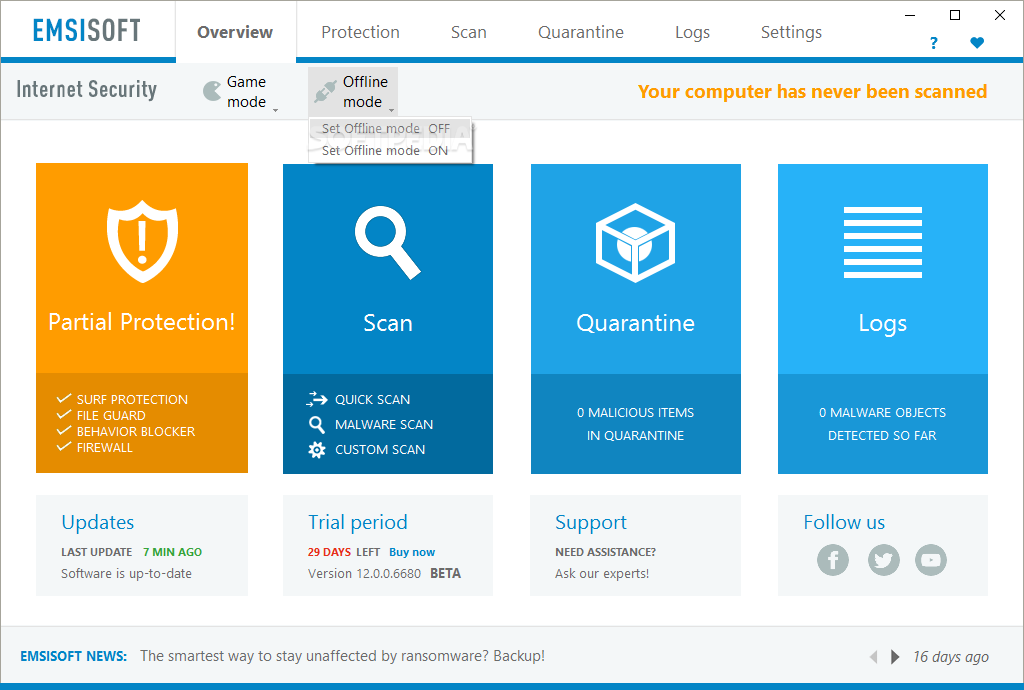This screenshot has width=1024, height=690.
Task: Click '16 days ago' news date
Action: click(951, 657)
